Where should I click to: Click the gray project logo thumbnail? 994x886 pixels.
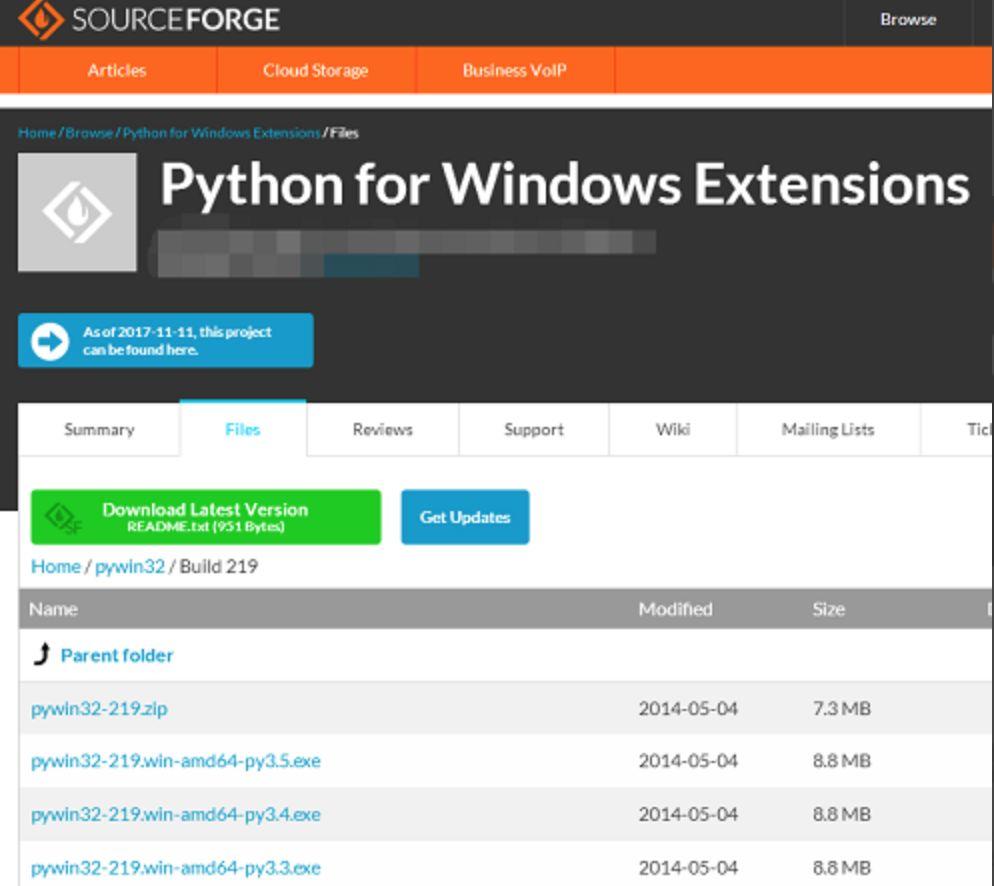[x=77, y=212]
